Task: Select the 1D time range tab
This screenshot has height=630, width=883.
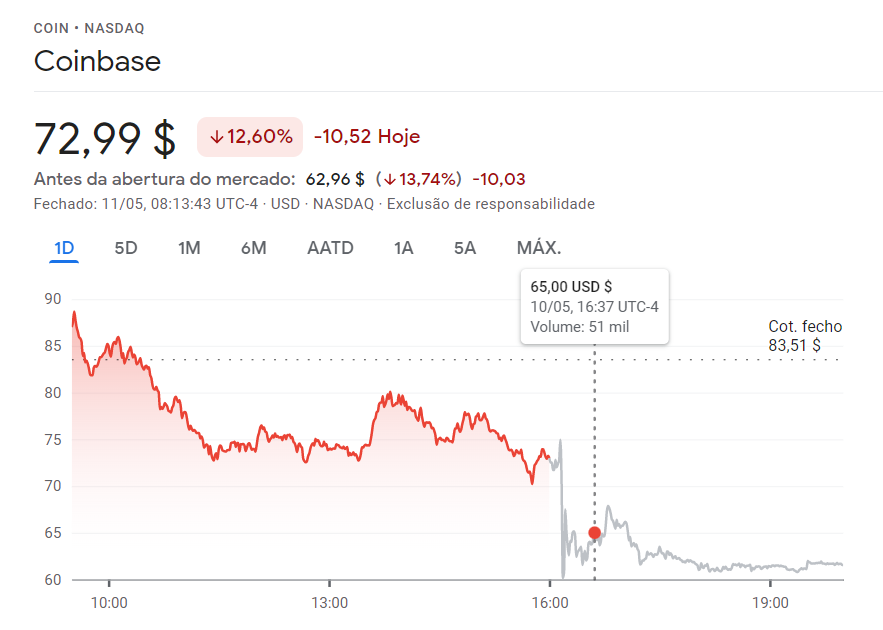Action: (64, 248)
